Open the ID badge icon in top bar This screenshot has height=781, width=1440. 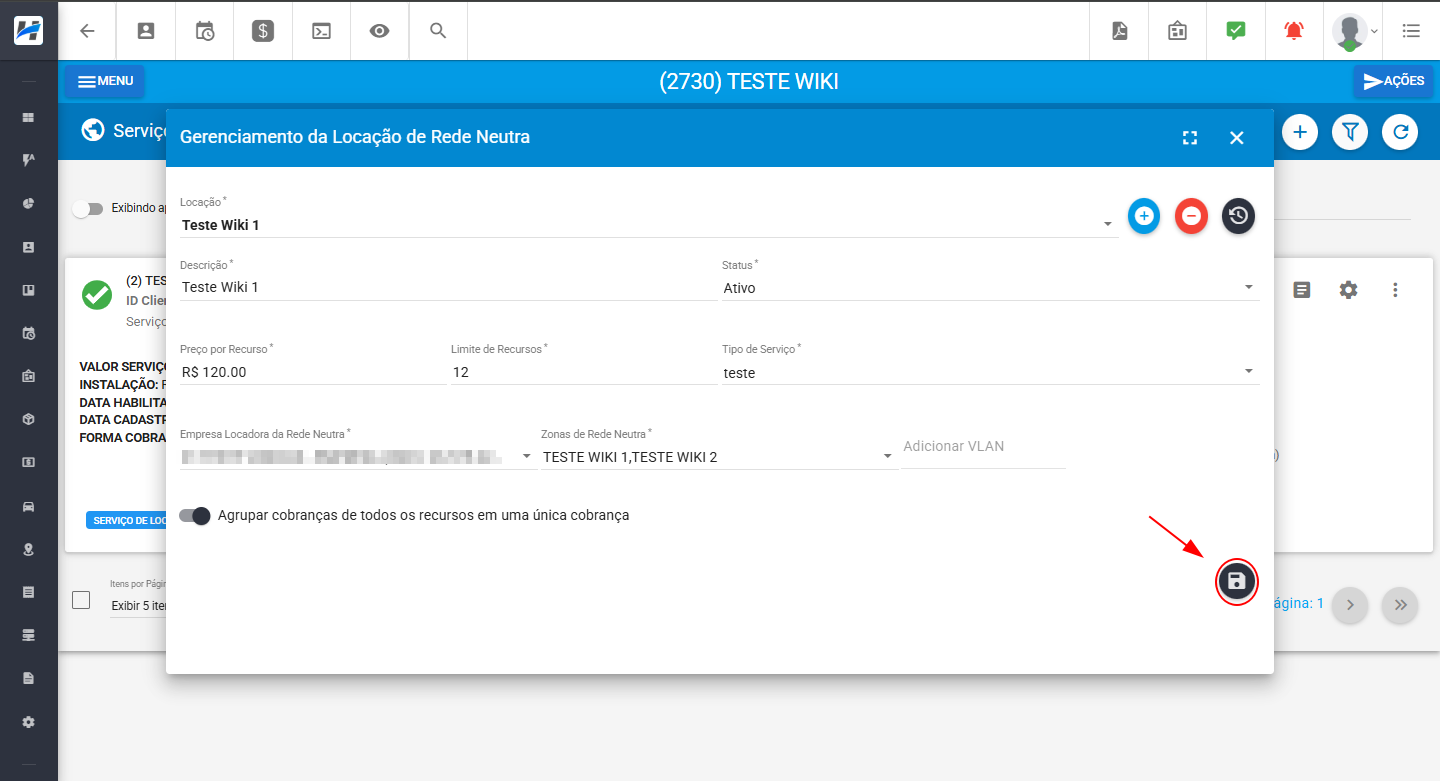1177,31
